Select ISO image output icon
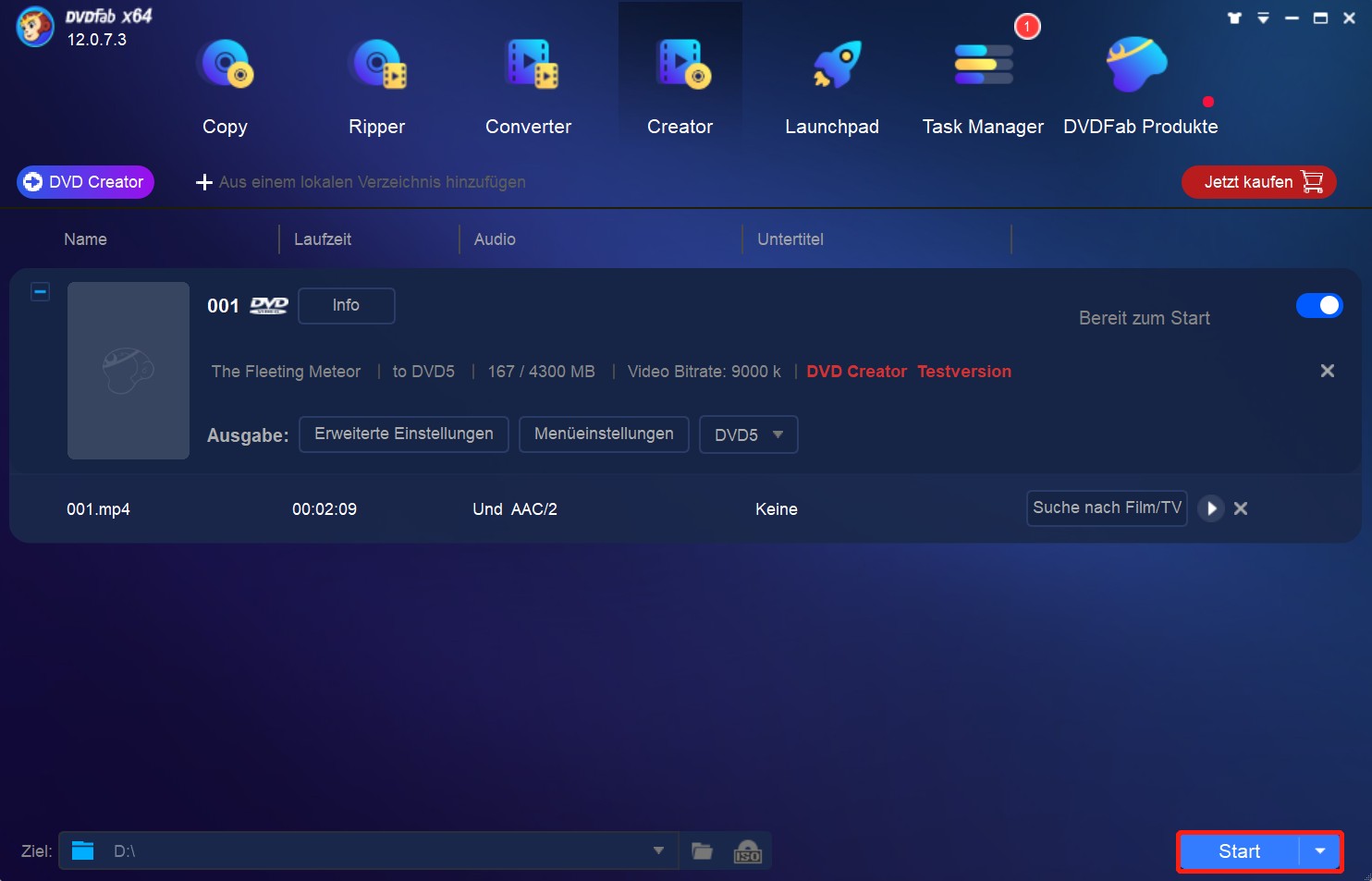Screen dimensions: 1372x881 pyautogui.click(x=747, y=851)
